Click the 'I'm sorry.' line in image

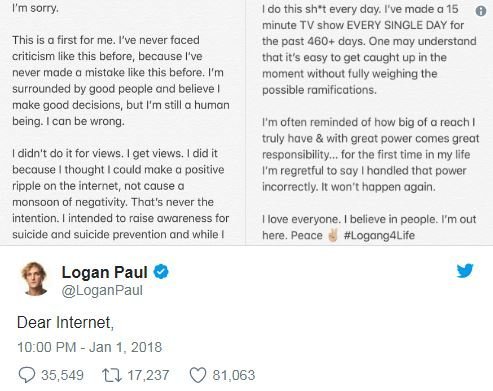(35, 8)
